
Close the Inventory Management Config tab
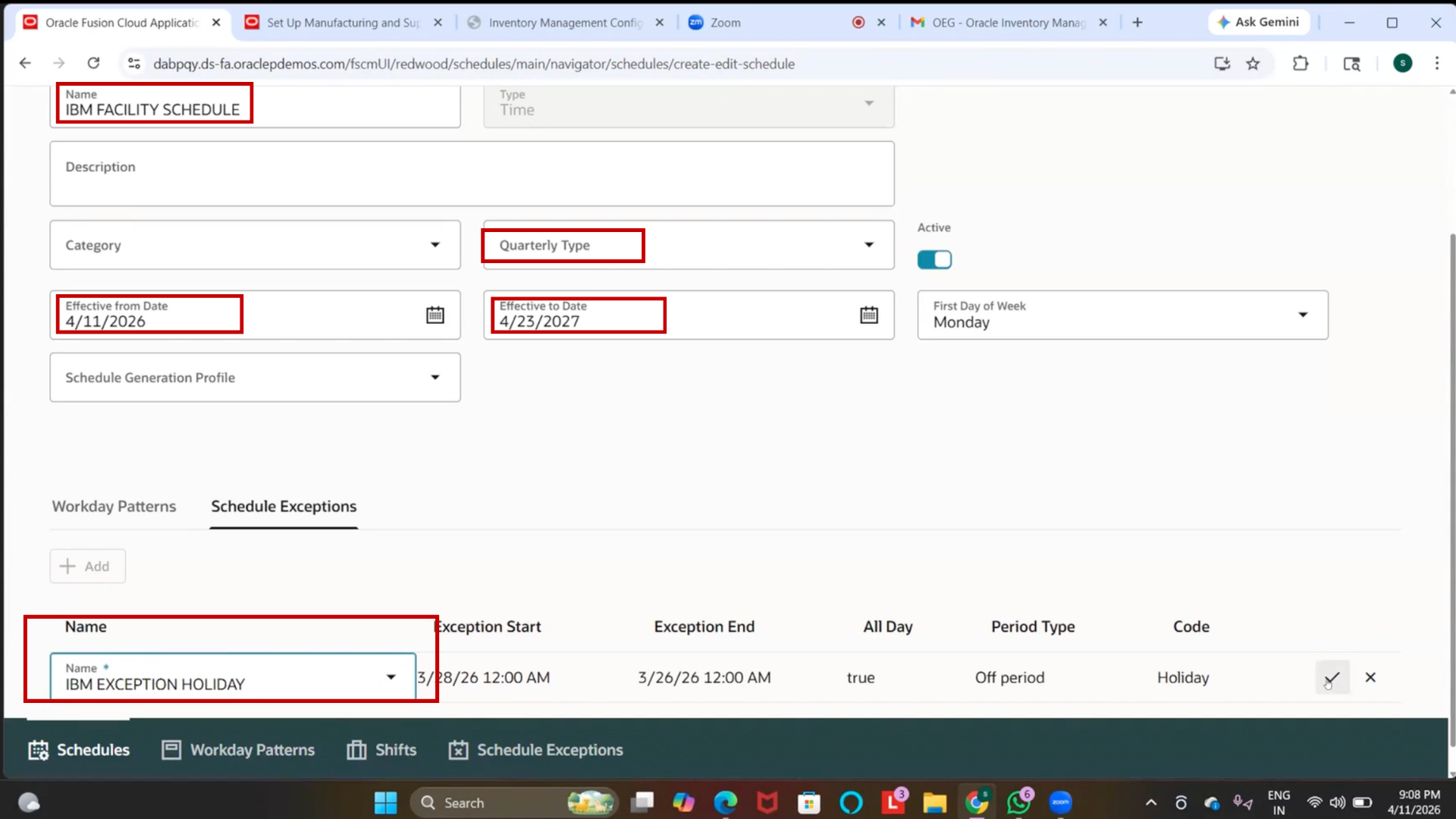tap(660, 23)
